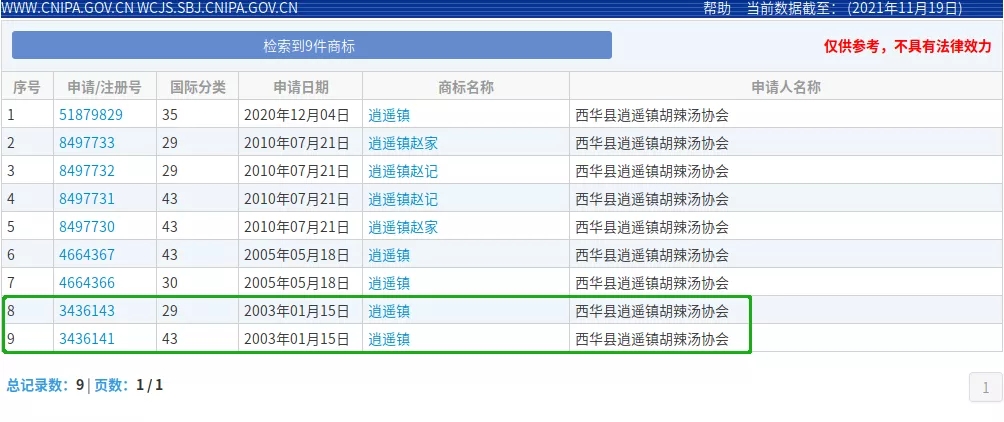
Task: Open registration number 8497733
Action: [x=87, y=143]
